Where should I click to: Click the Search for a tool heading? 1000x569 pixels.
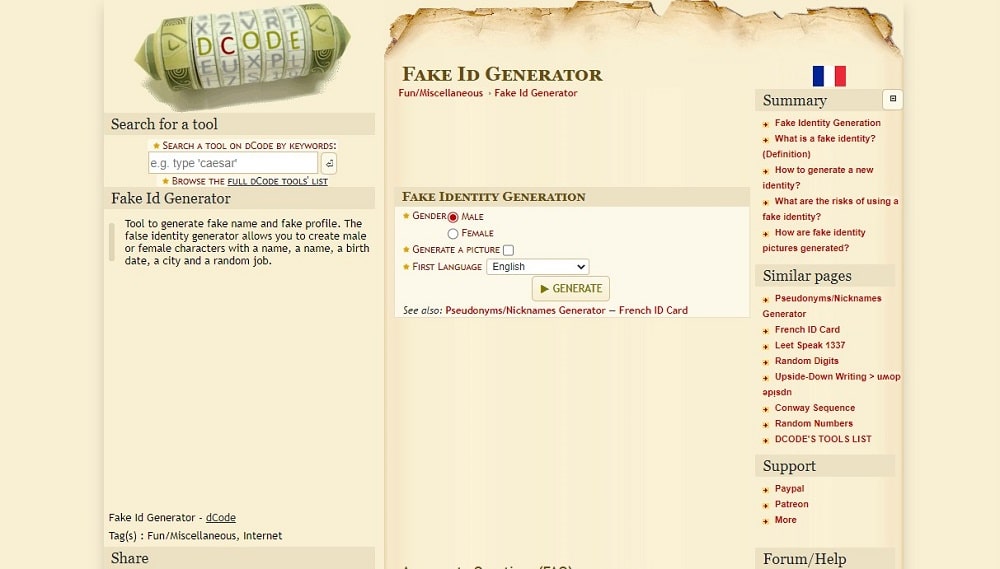click(x=164, y=124)
